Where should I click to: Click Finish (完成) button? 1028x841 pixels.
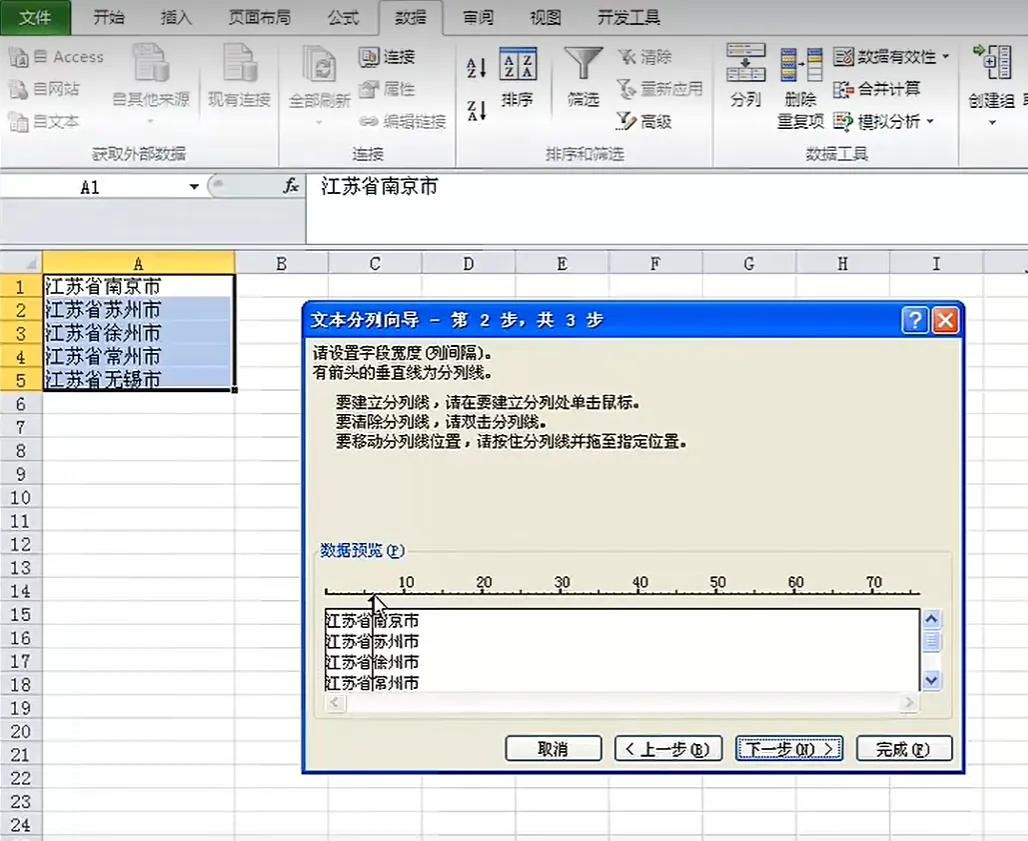coord(904,749)
